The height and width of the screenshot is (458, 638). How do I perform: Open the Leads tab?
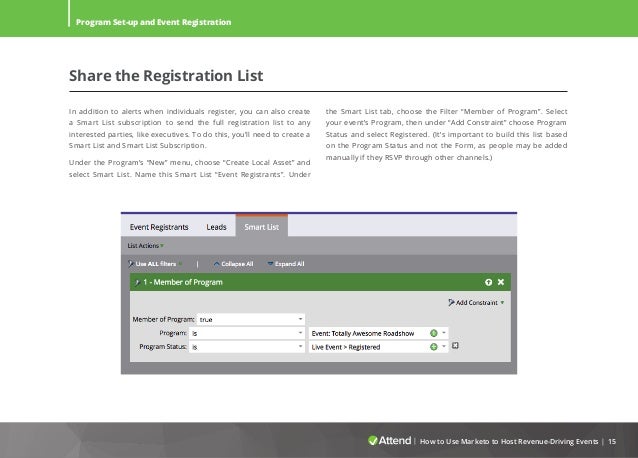tap(216, 227)
